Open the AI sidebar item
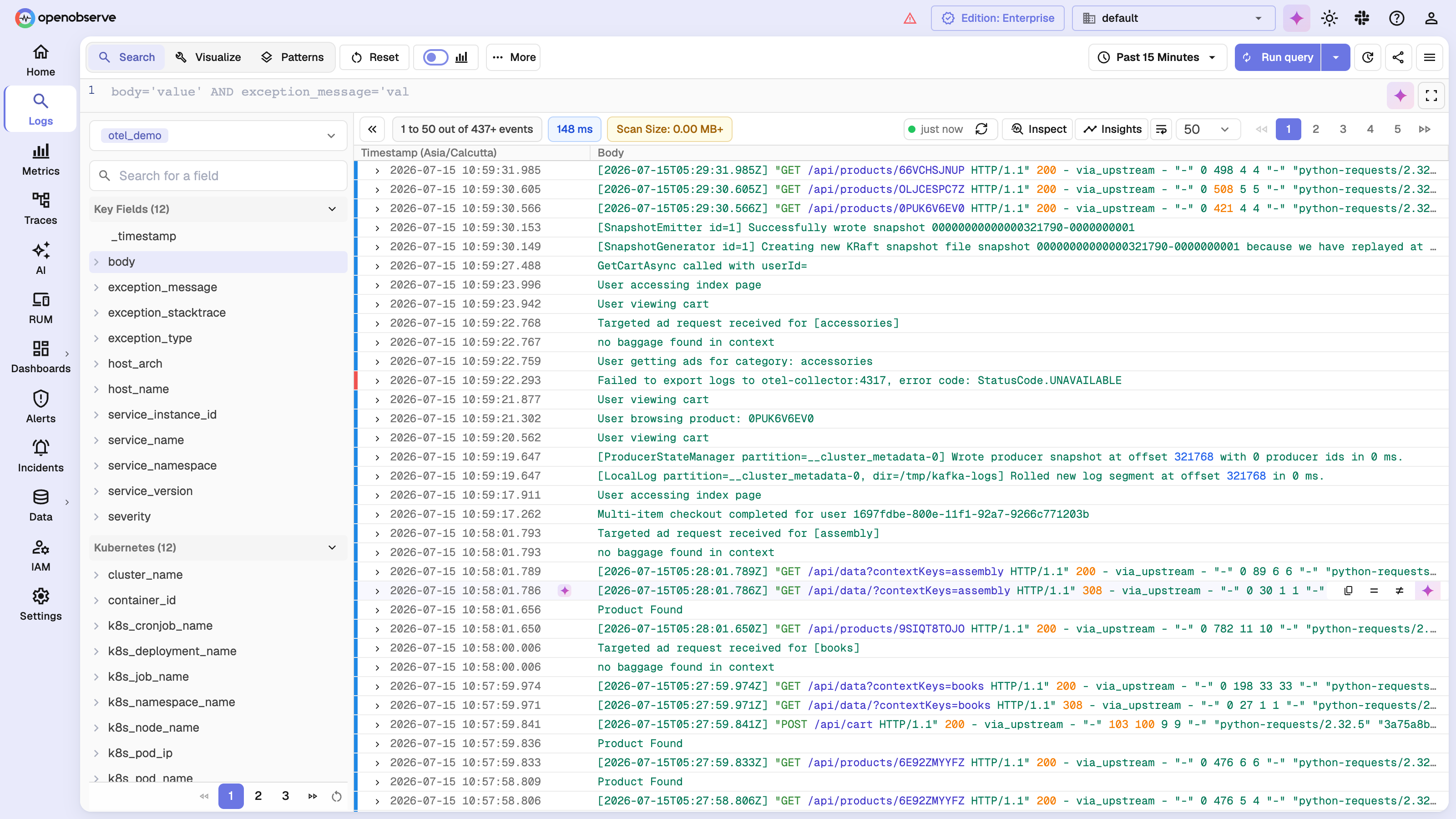Screen dimensions: 1456x819 click(40, 259)
